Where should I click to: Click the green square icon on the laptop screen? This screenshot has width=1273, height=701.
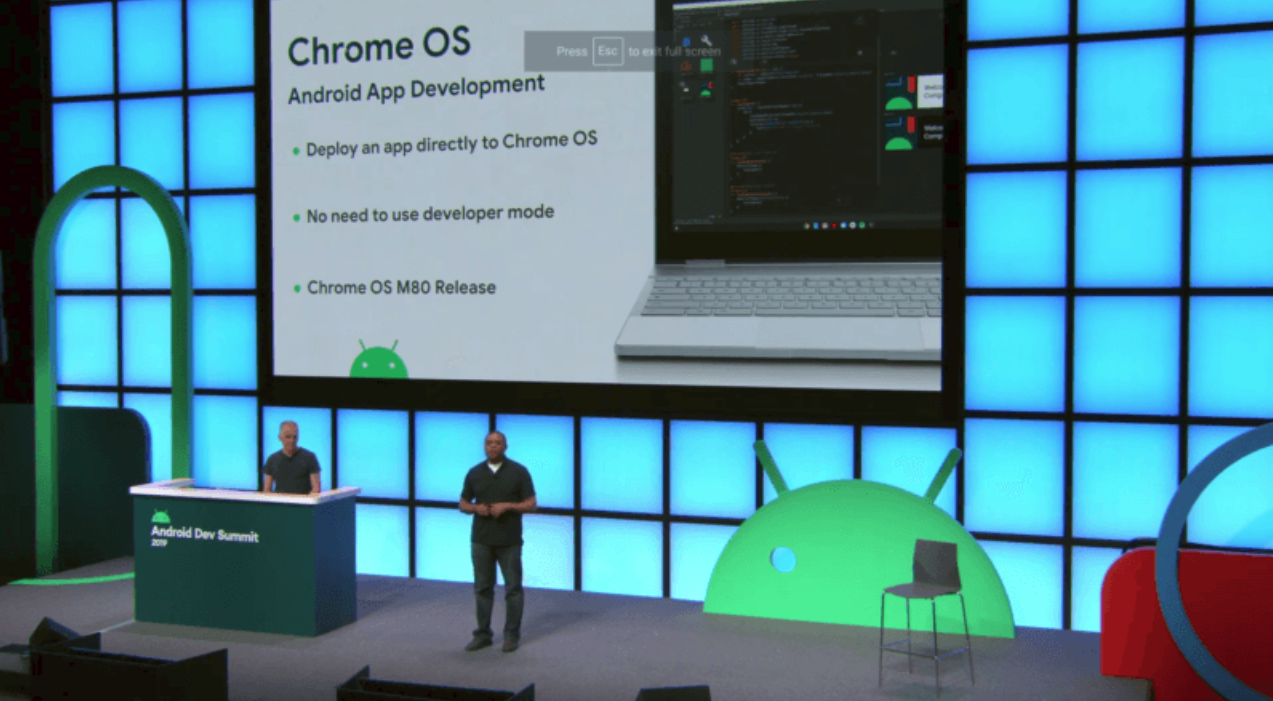coord(706,66)
